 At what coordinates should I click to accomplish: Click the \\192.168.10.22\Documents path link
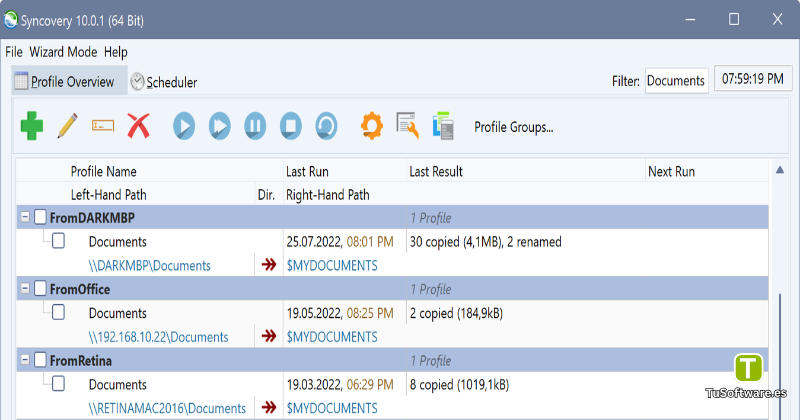[158, 337]
